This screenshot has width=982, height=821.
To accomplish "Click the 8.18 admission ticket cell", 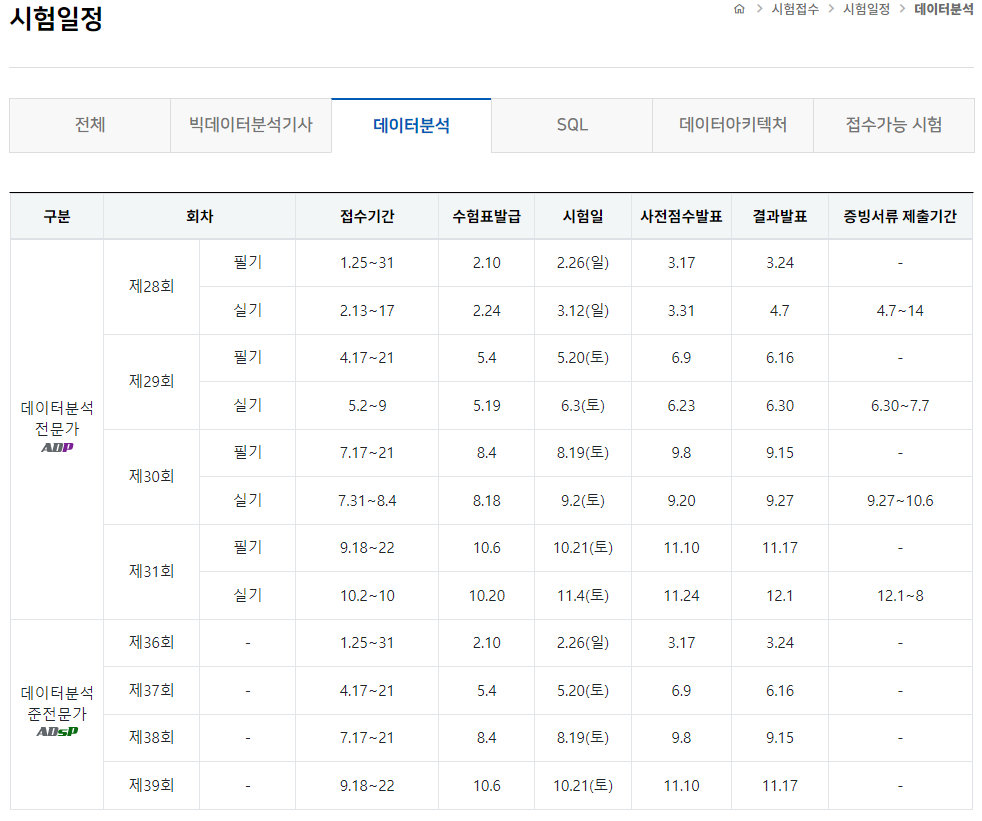I will (487, 501).
